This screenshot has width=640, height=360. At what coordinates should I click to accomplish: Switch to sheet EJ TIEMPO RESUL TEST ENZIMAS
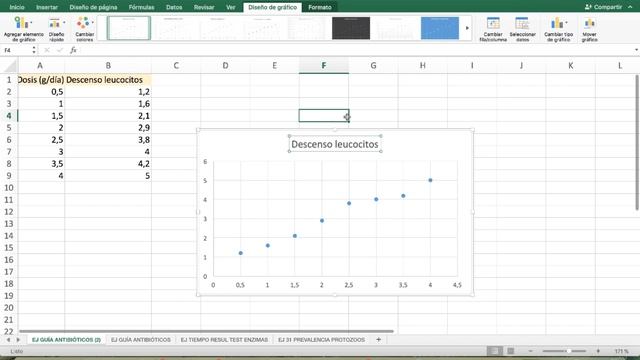(x=224, y=340)
